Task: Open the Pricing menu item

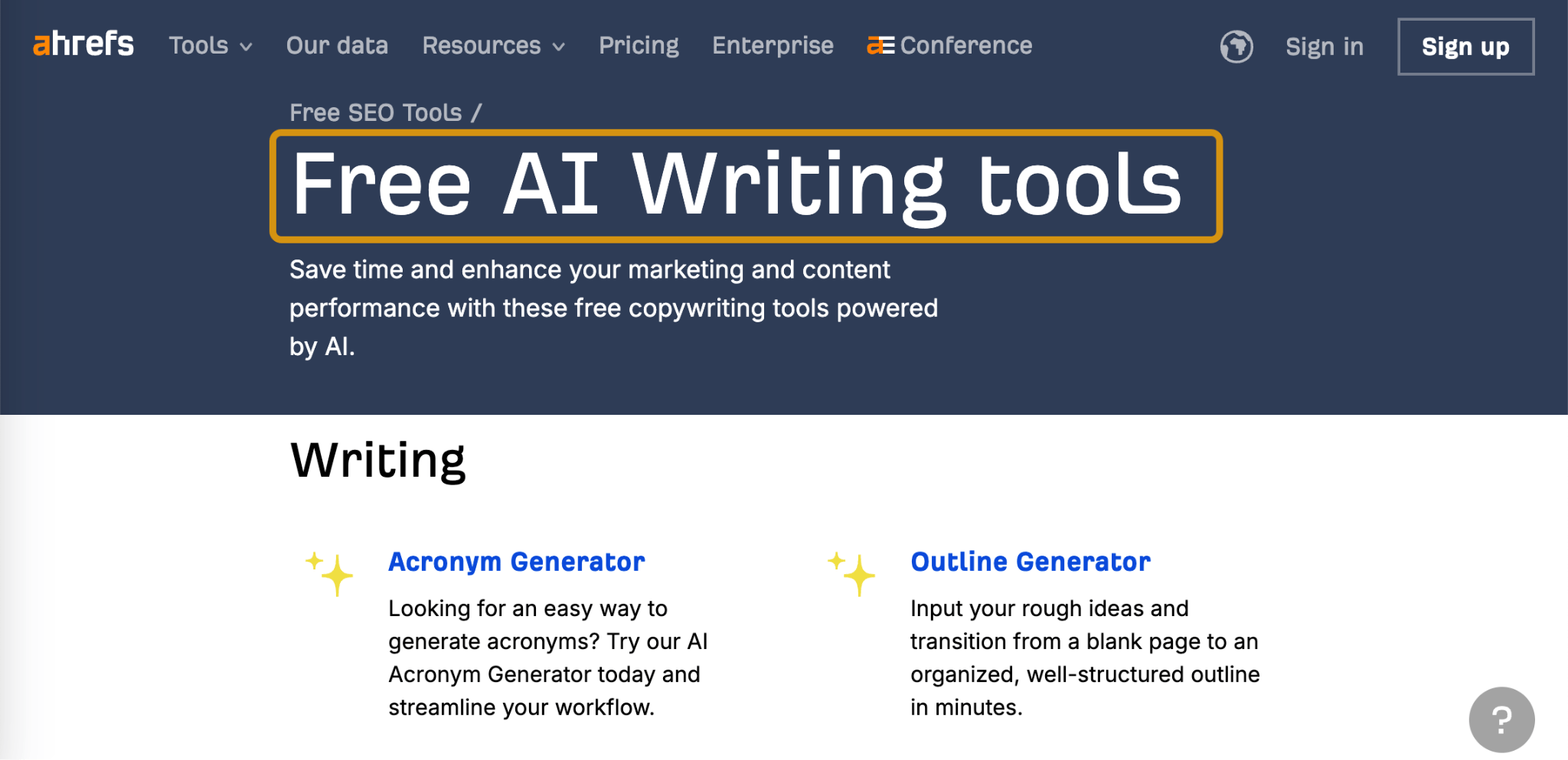Action: [x=639, y=46]
